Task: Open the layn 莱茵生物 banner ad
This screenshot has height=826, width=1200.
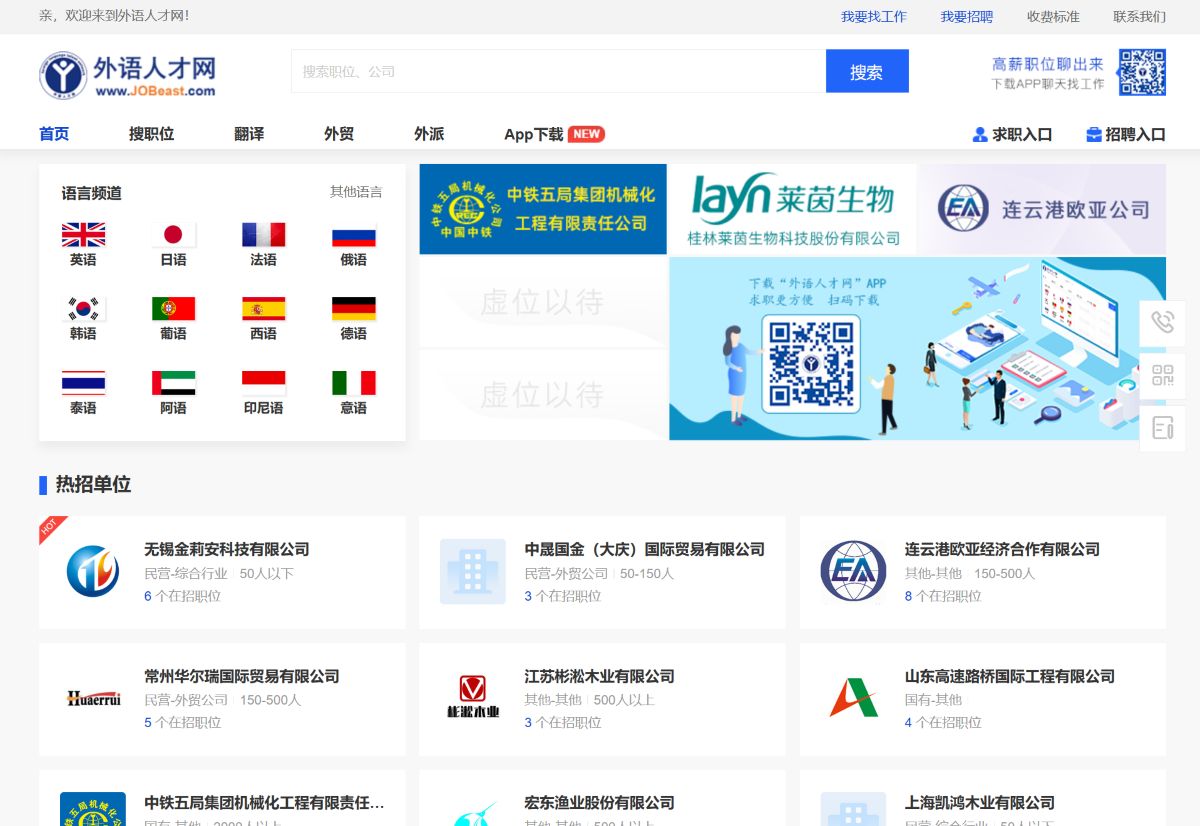Action: pos(792,209)
